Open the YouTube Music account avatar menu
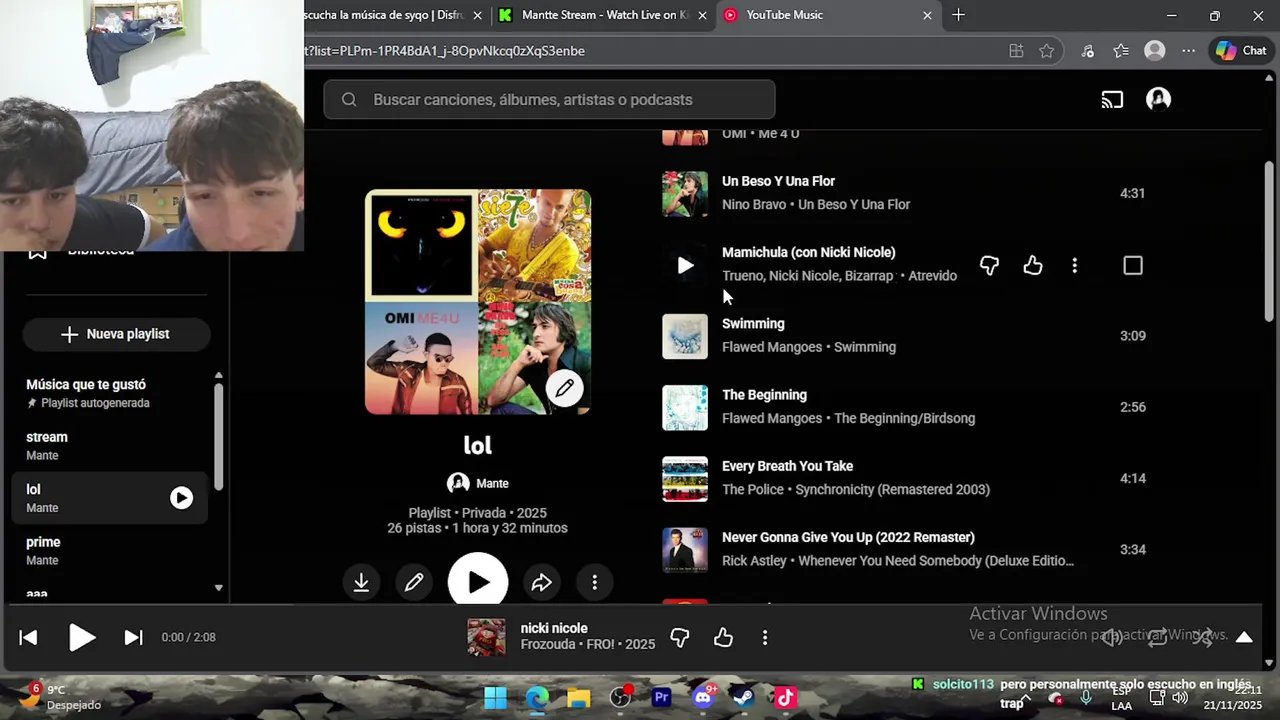1280x720 pixels. [x=1158, y=99]
